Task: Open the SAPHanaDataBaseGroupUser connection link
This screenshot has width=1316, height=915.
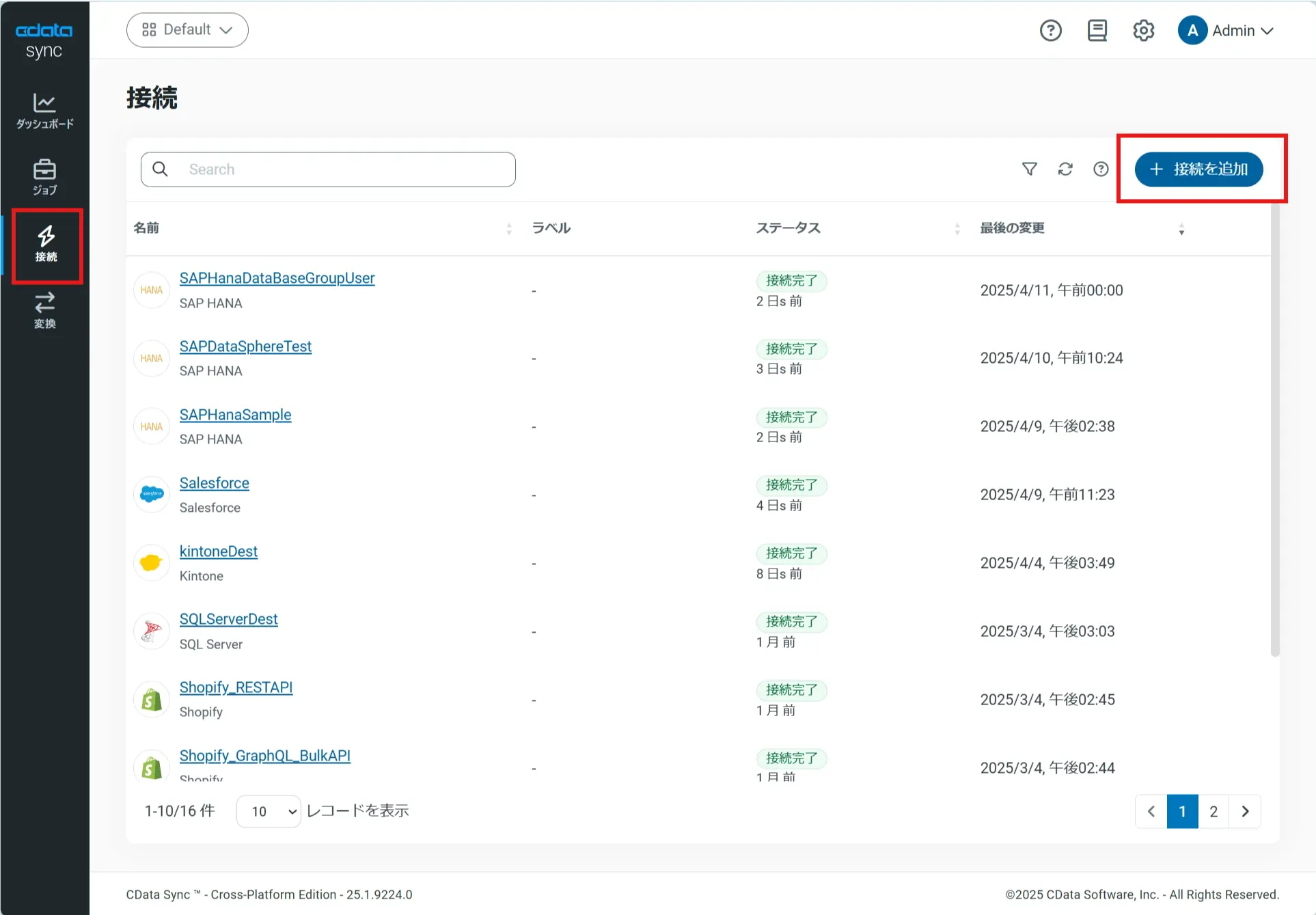Action: [x=277, y=278]
